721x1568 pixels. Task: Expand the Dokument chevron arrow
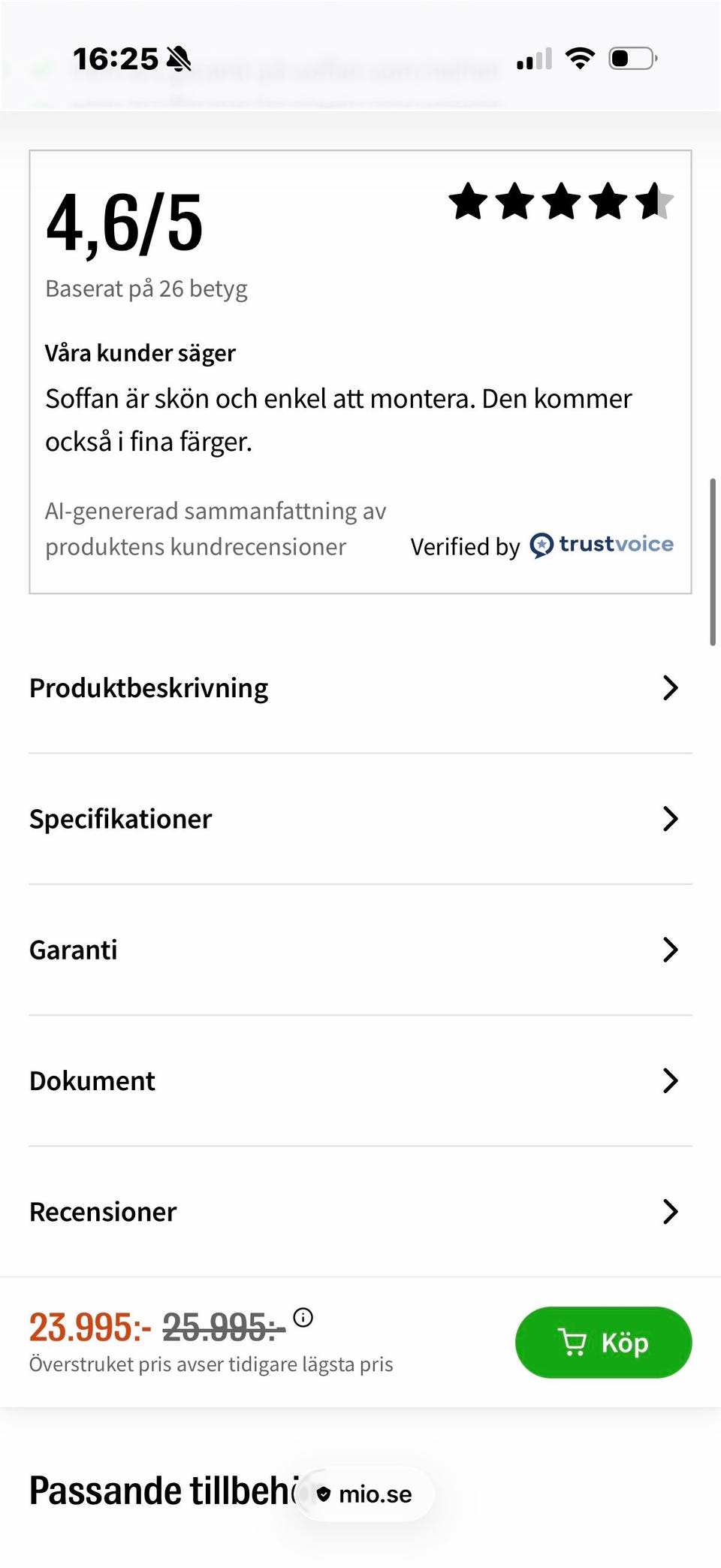pyautogui.click(x=670, y=1080)
